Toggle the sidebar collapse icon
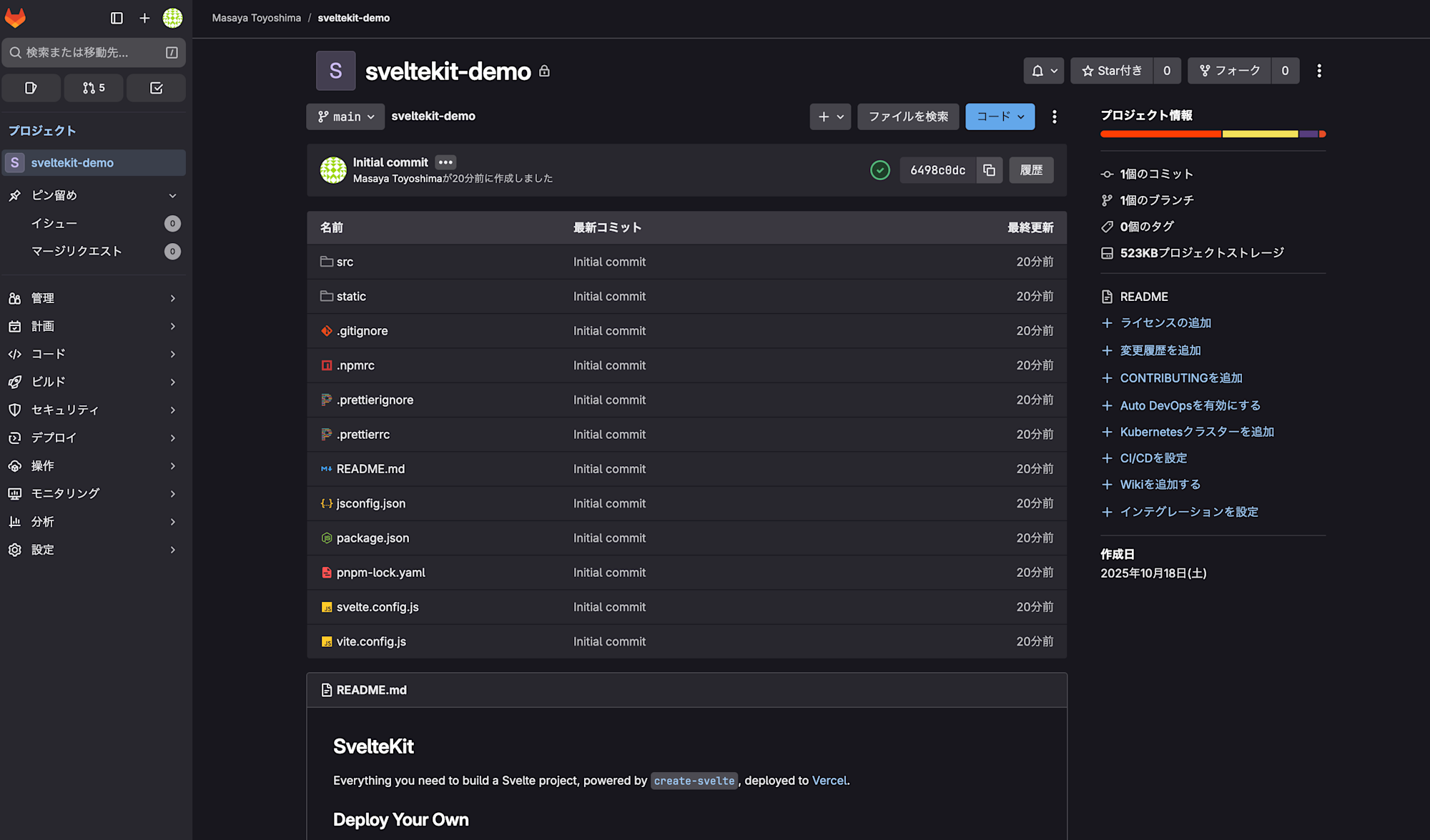The image size is (1430, 840). tap(117, 18)
